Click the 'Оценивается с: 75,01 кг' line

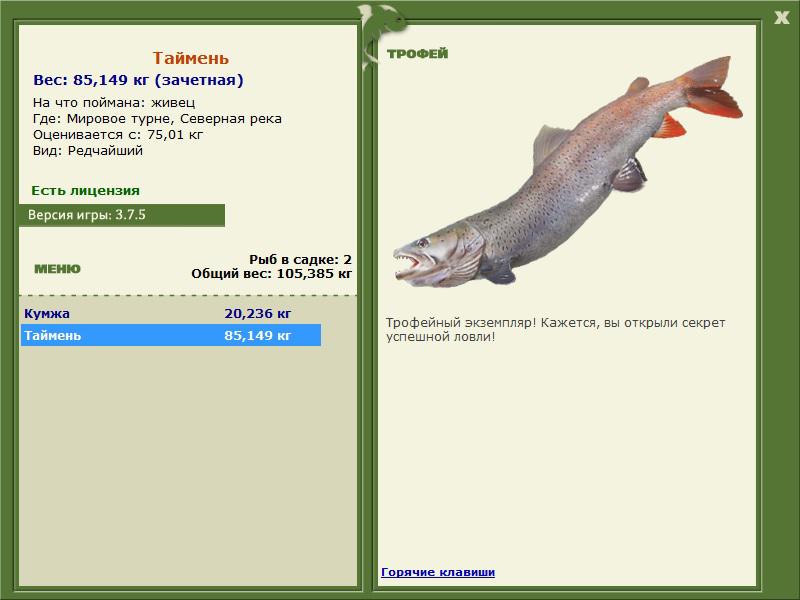[118, 135]
